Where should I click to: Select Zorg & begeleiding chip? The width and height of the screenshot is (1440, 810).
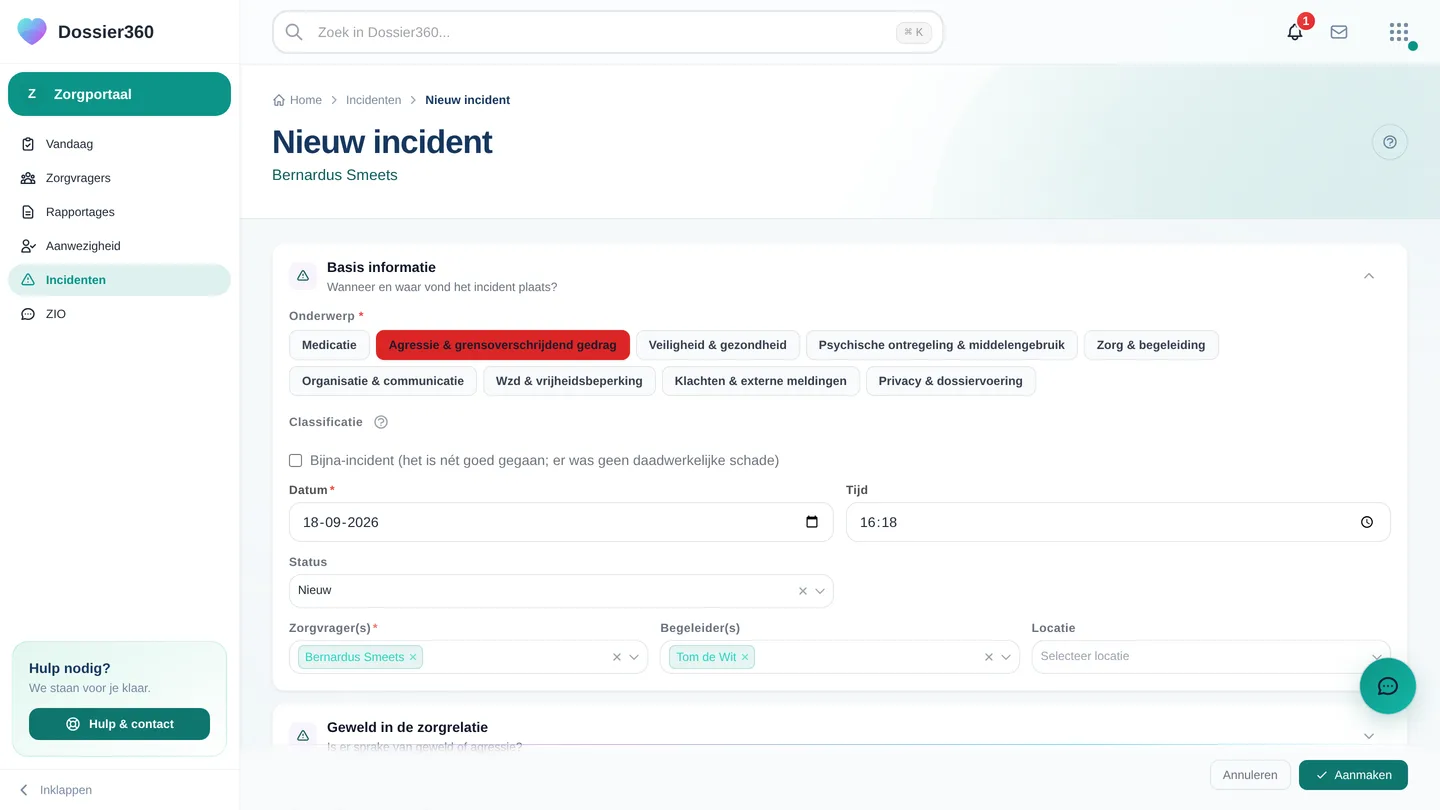click(x=1151, y=345)
